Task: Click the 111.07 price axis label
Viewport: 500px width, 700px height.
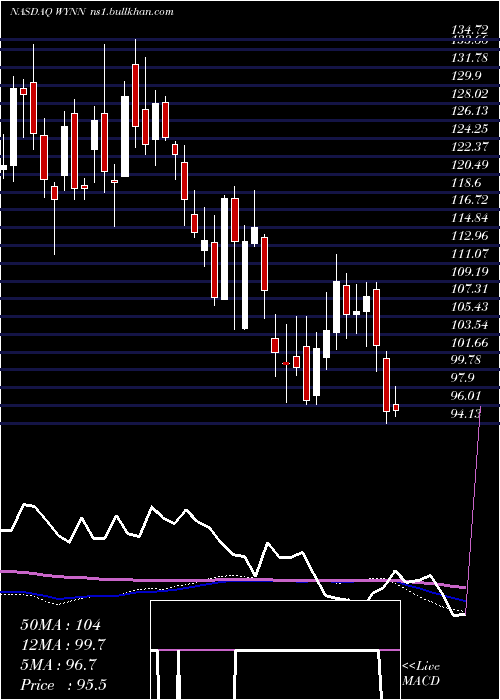Action: pyautogui.click(x=470, y=253)
